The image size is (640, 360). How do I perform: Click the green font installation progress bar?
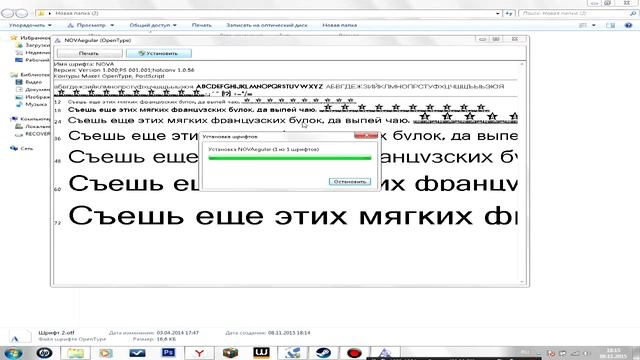point(289,158)
